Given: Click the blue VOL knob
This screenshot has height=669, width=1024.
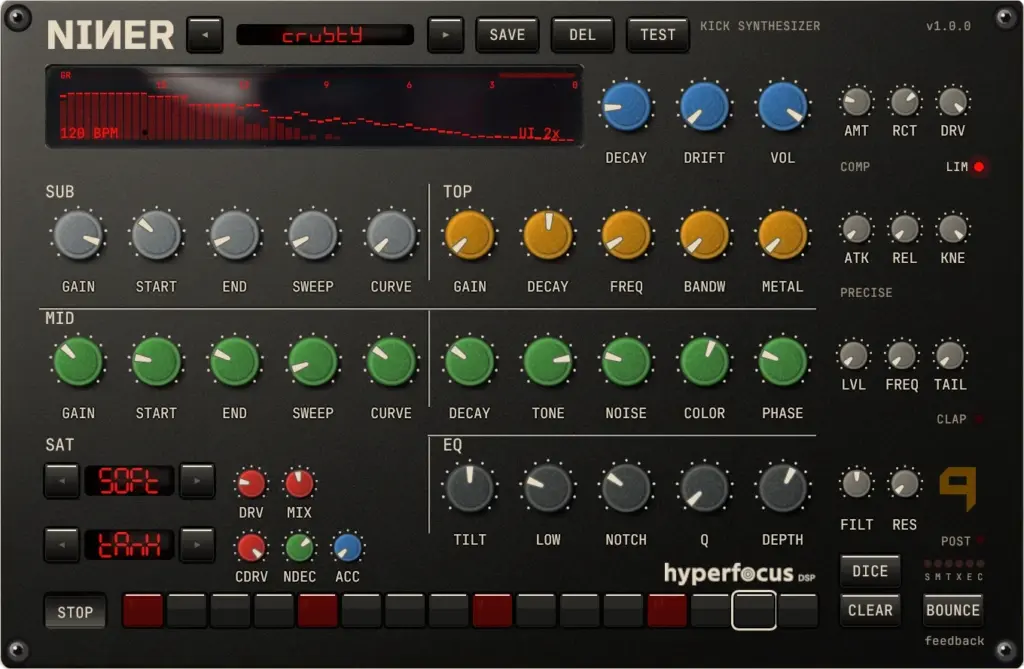Looking at the screenshot, I should [782, 106].
